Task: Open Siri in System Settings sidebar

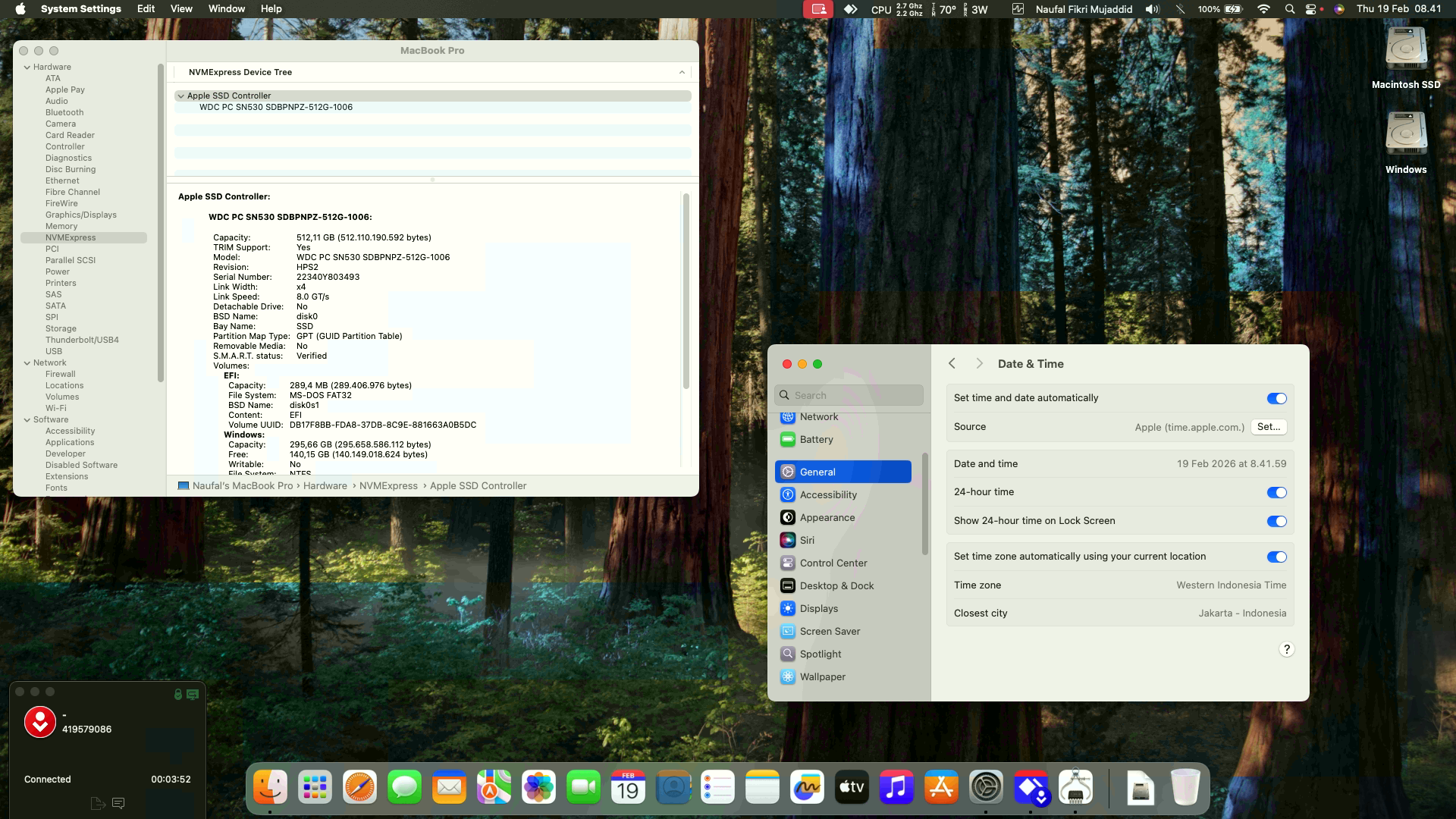Action: tap(843, 540)
